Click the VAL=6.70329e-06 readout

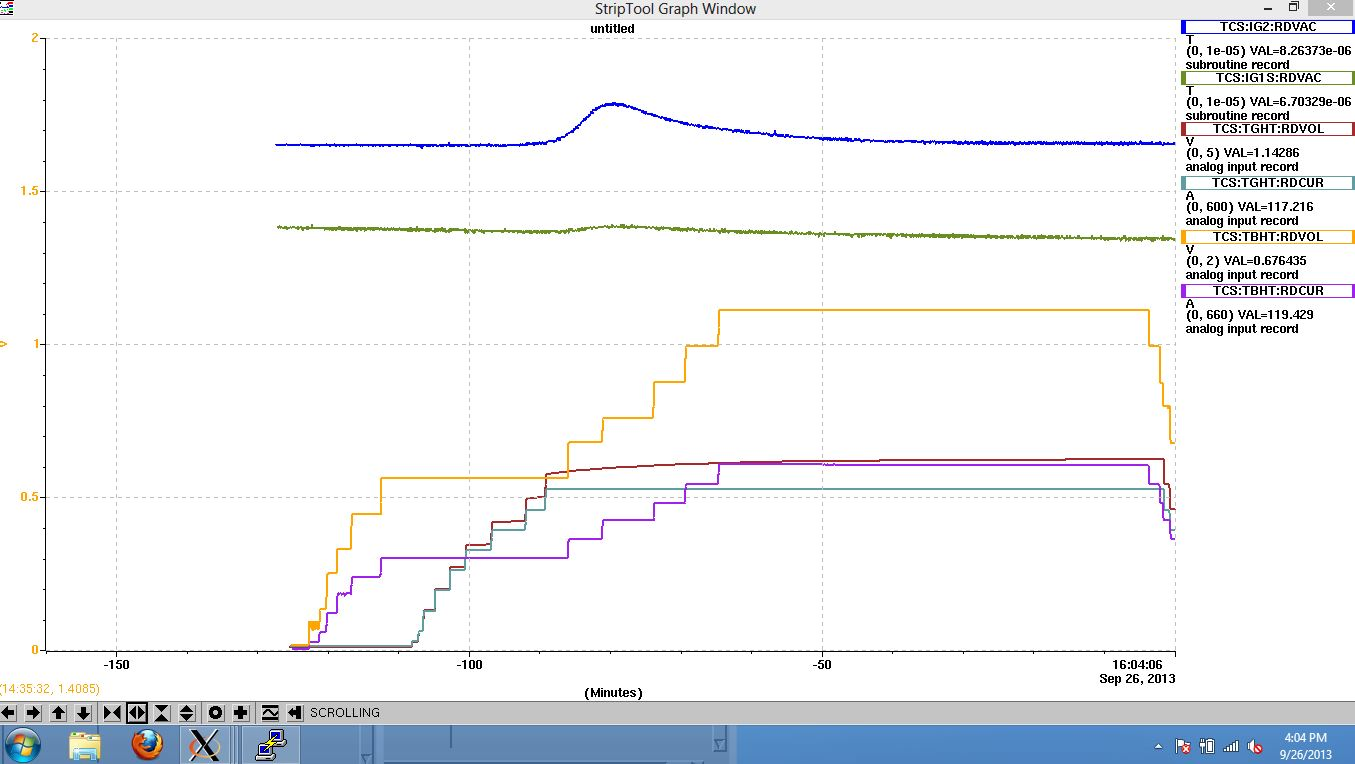tap(1301, 101)
